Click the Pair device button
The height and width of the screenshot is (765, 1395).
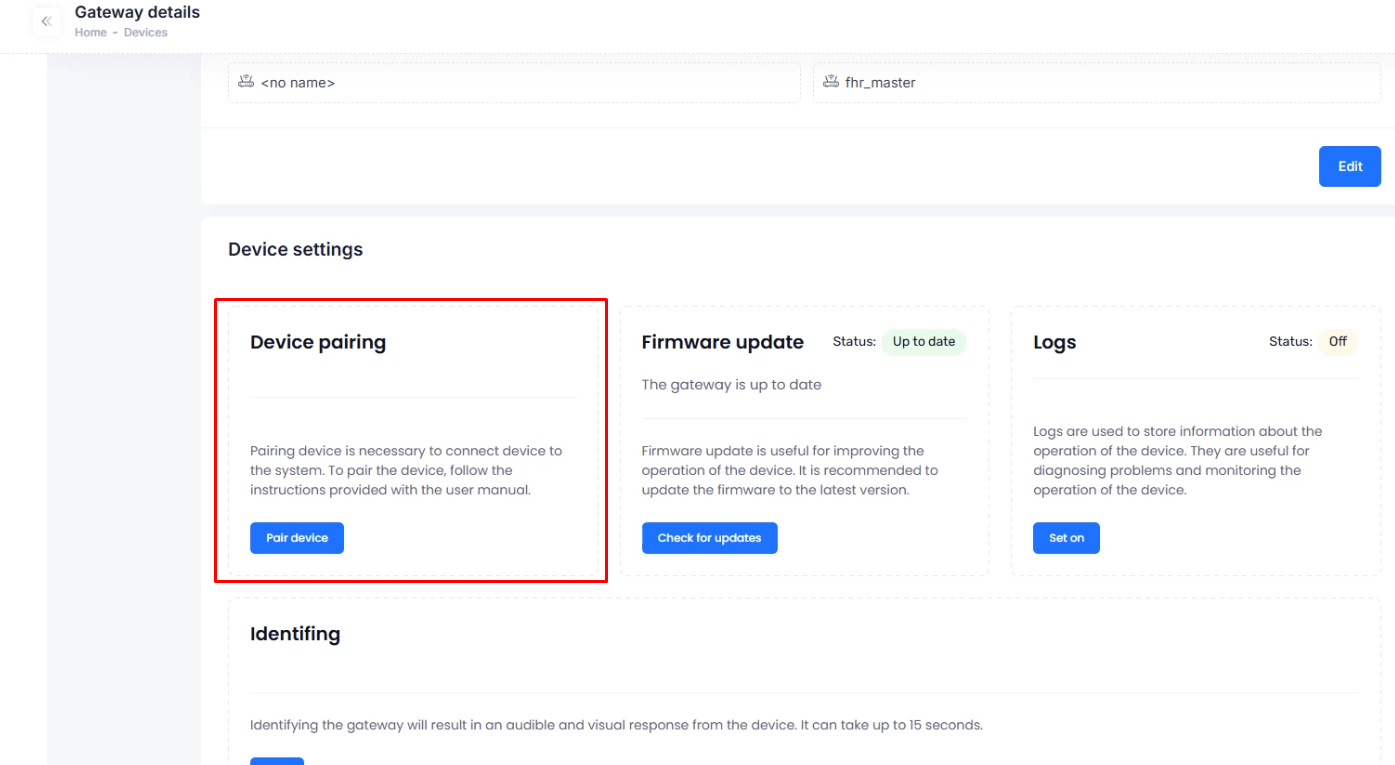tap(297, 538)
